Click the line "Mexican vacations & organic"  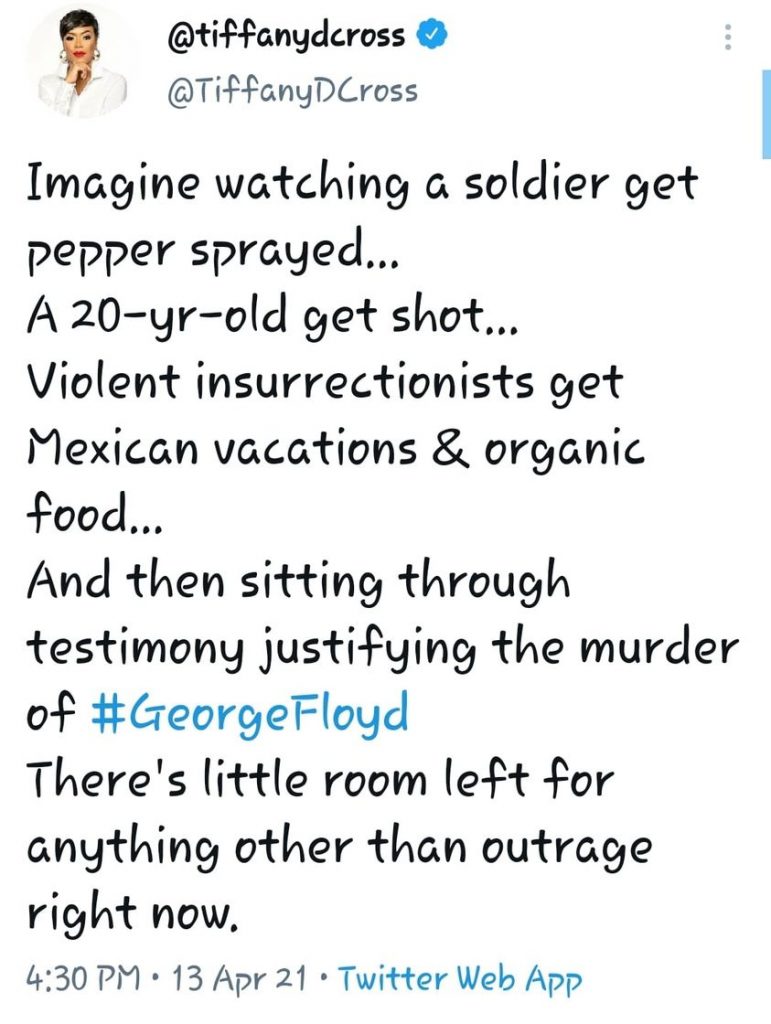point(334,450)
